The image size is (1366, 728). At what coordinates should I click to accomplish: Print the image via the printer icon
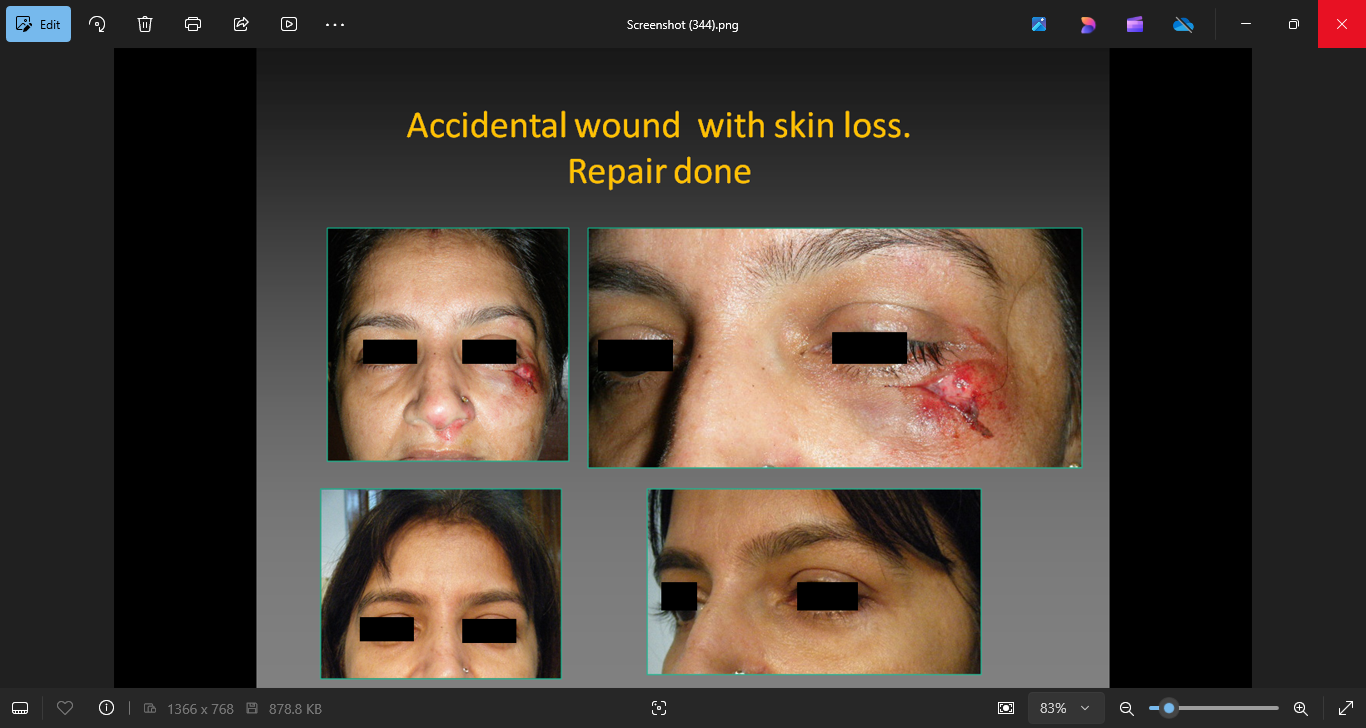pyautogui.click(x=193, y=24)
